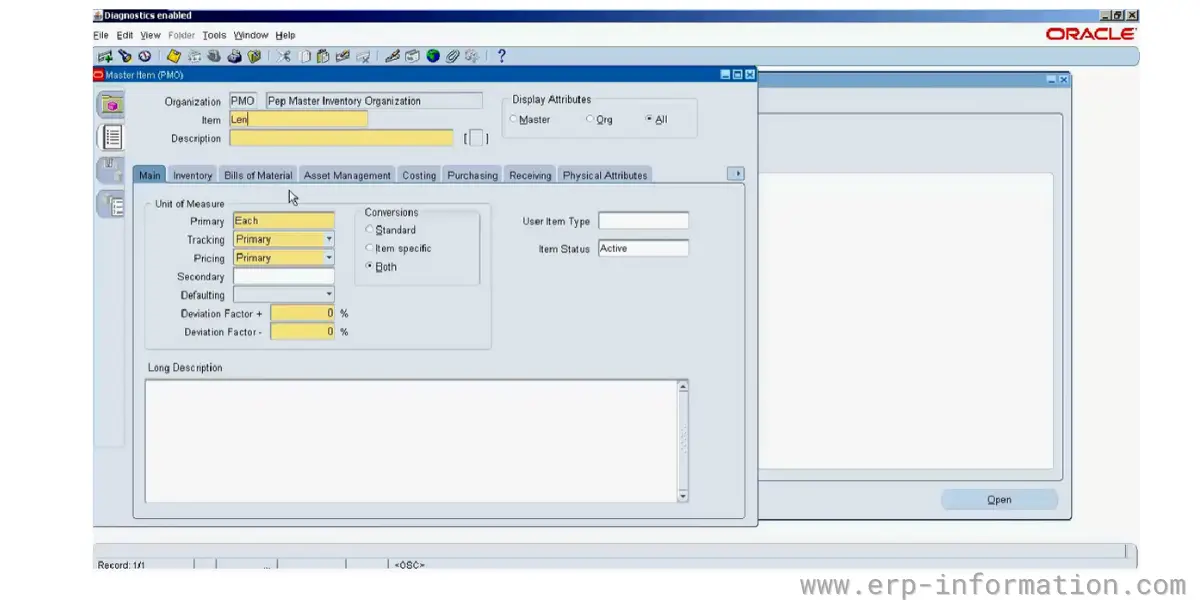The height and width of the screenshot is (600, 1200).
Task: Open the Edit menu
Action: point(124,35)
